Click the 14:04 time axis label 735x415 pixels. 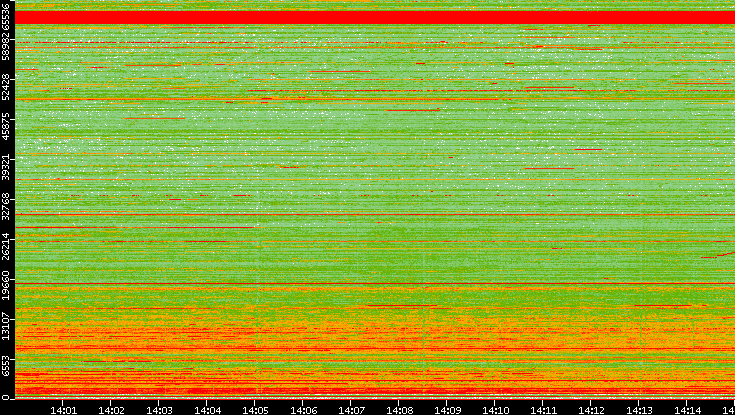coord(207,410)
